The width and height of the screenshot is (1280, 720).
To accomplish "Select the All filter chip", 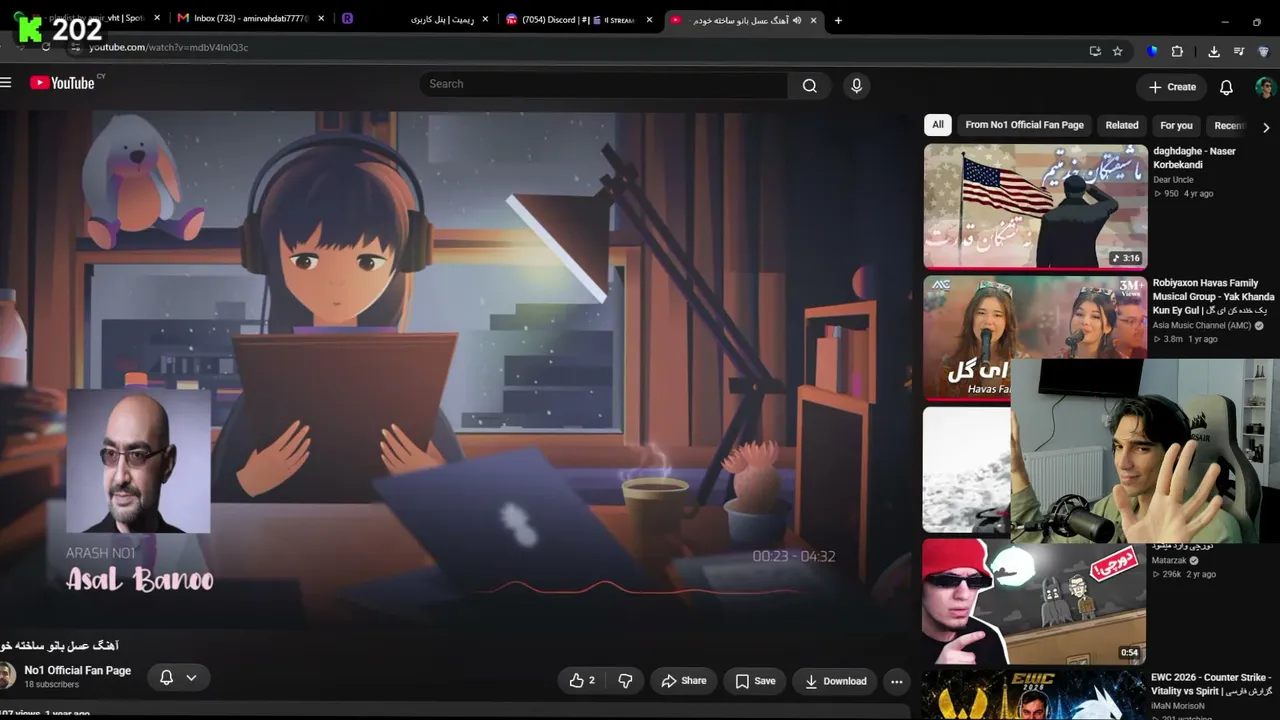I will (x=937, y=125).
